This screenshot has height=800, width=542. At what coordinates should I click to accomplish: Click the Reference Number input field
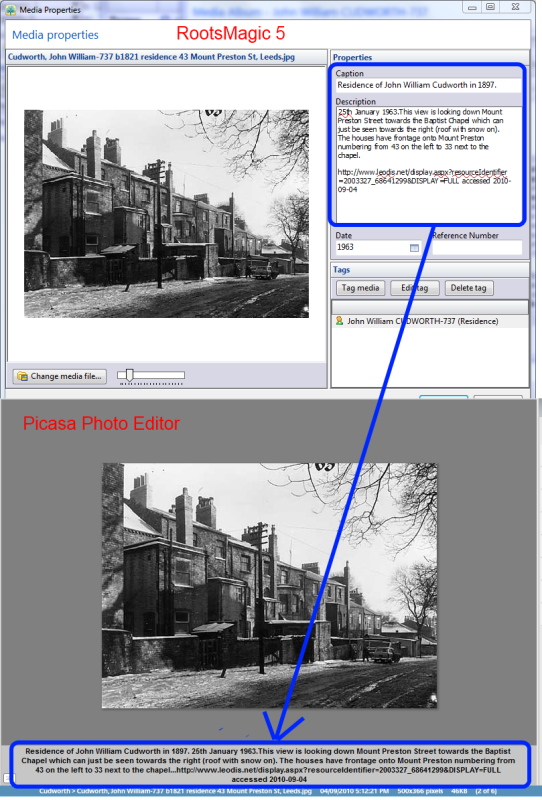pyautogui.click(x=477, y=247)
